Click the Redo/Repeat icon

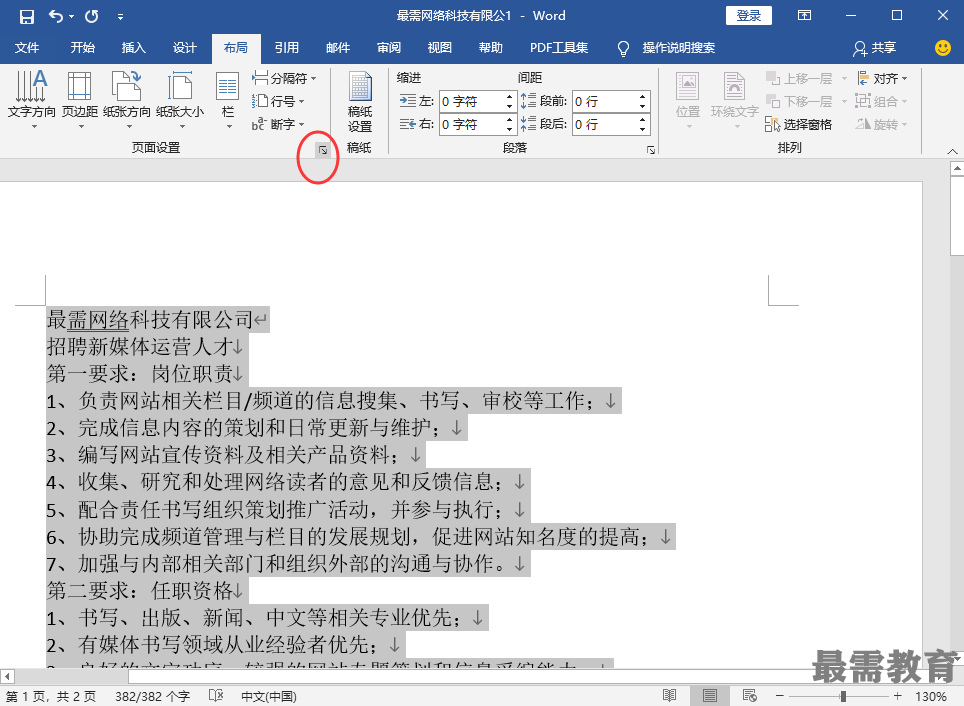pyautogui.click(x=92, y=17)
